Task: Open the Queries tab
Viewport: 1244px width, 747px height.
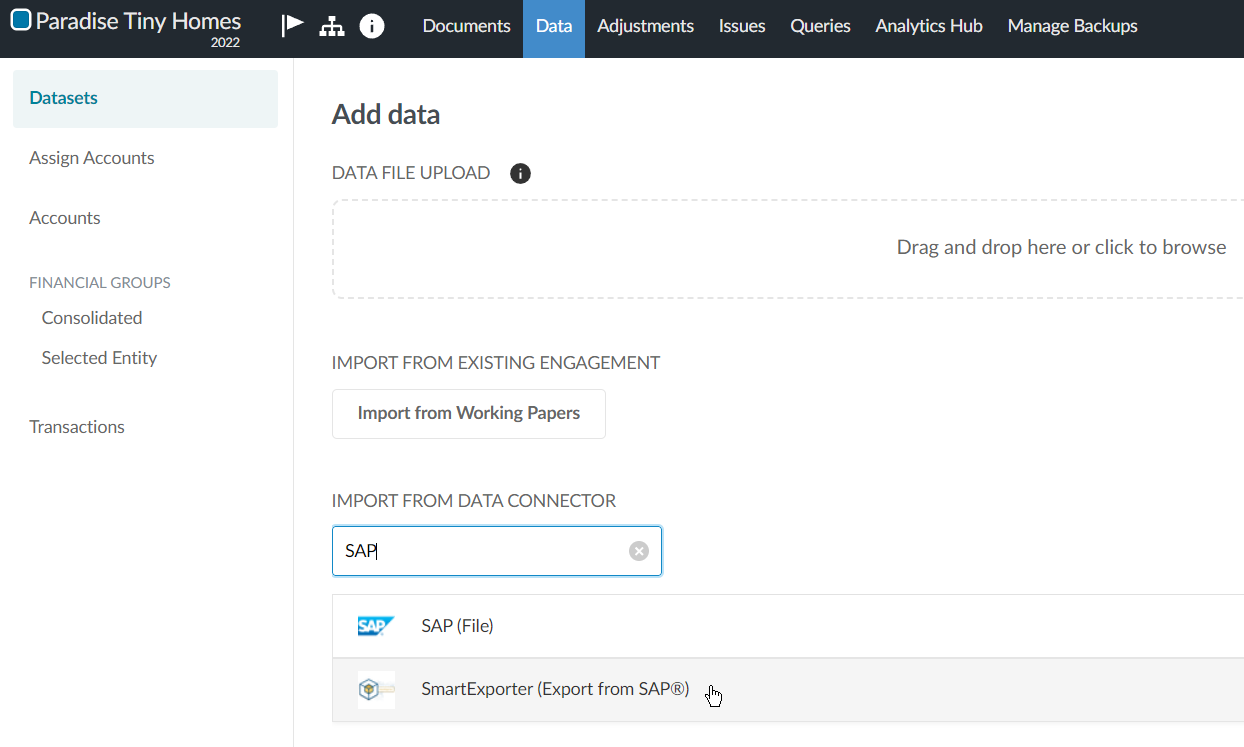Action: 820,27
